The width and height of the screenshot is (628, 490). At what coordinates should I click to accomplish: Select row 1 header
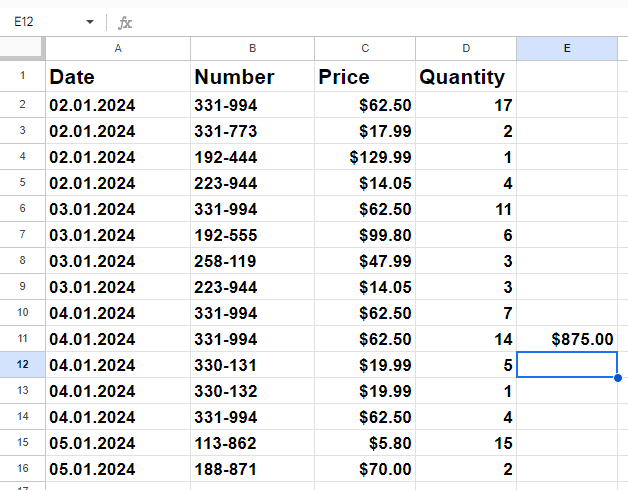click(x=22, y=76)
